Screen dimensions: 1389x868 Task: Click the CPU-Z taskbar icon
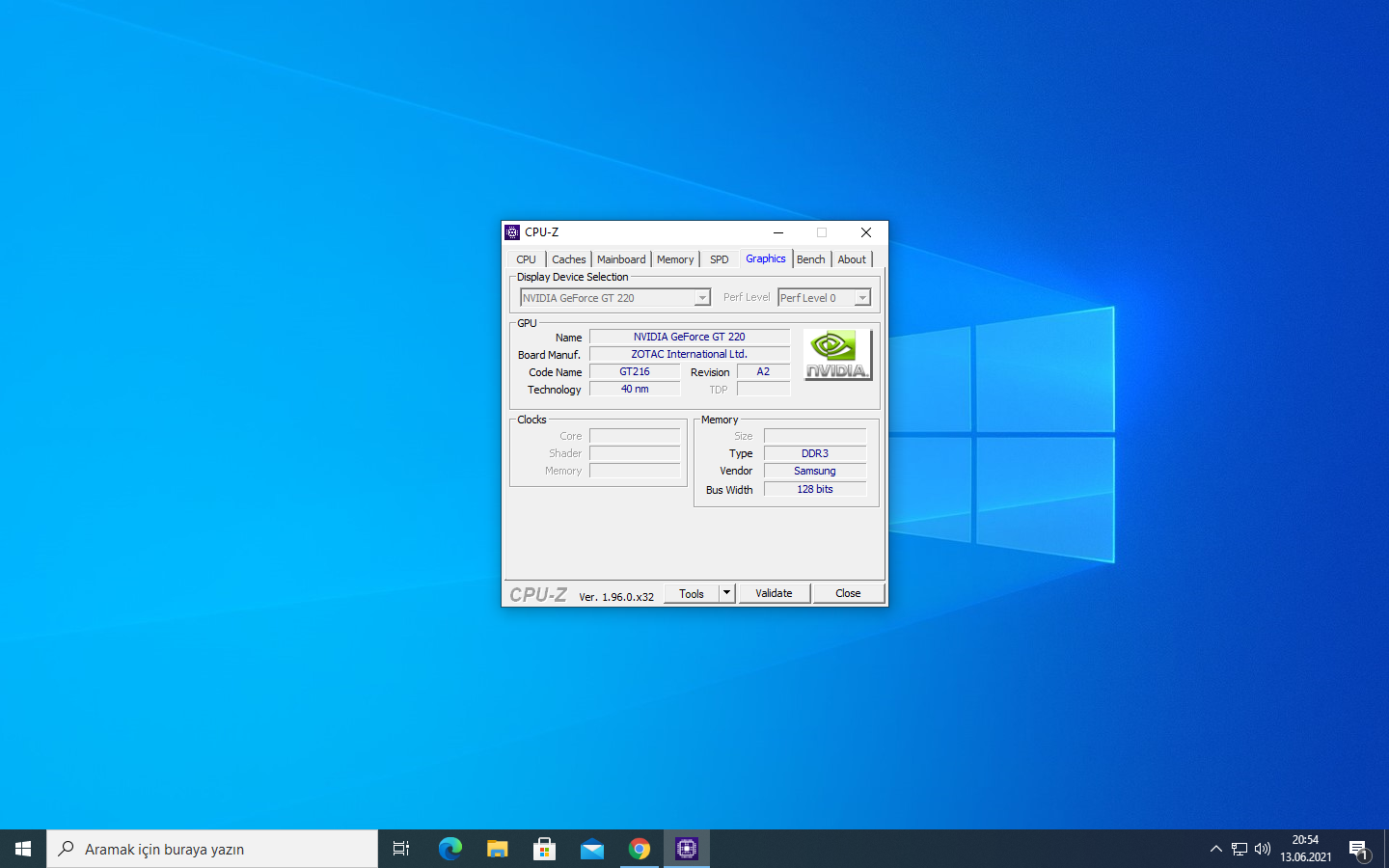tap(686, 849)
